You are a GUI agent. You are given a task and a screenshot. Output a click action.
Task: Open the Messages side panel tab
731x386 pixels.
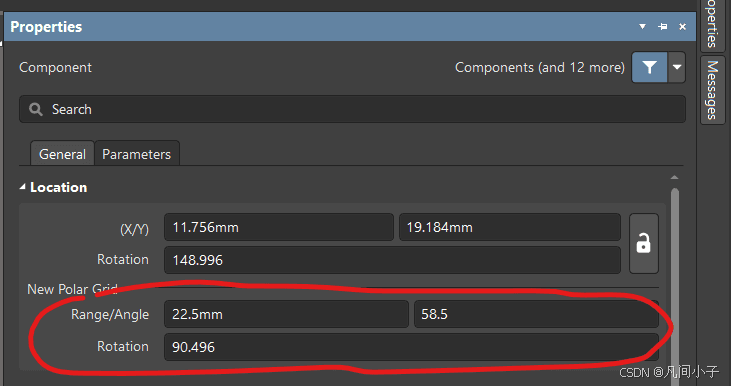pos(712,90)
